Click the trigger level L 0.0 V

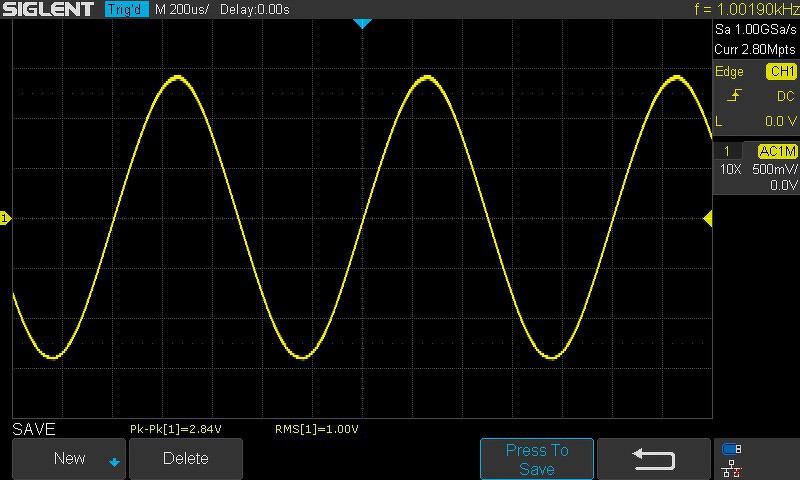(756, 121)
